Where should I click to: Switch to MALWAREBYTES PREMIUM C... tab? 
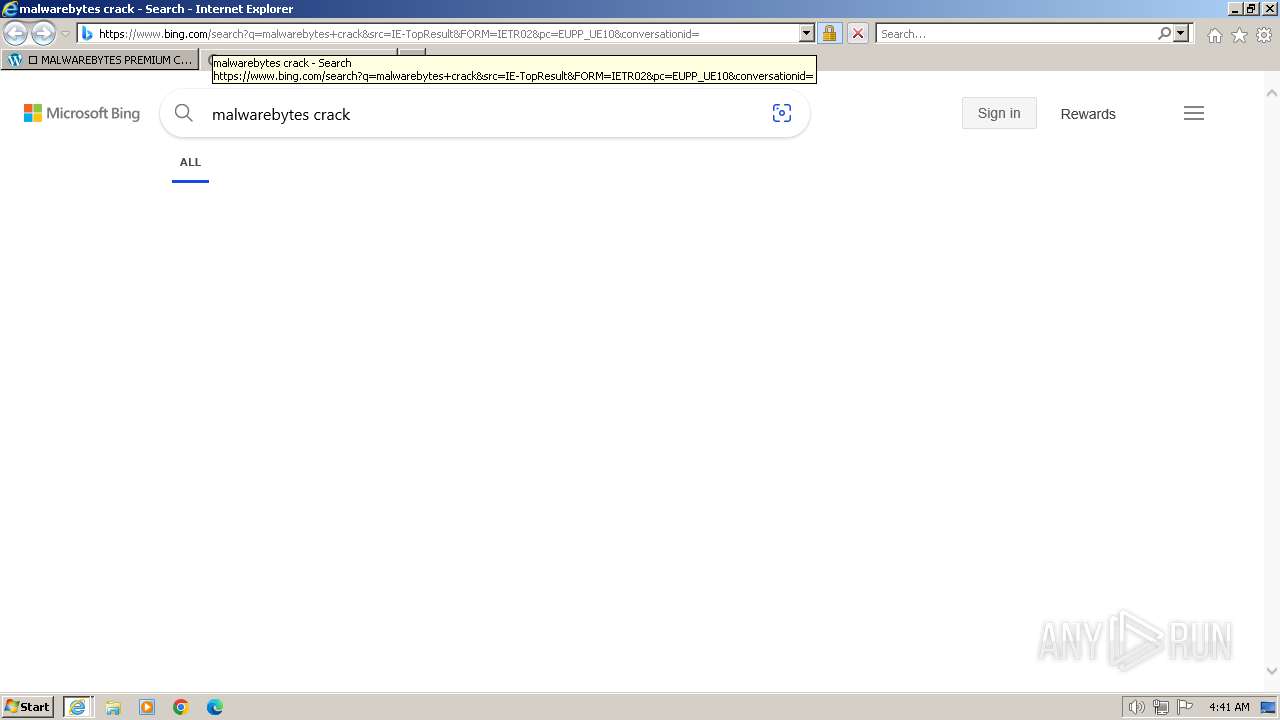[x=100, y=60]
